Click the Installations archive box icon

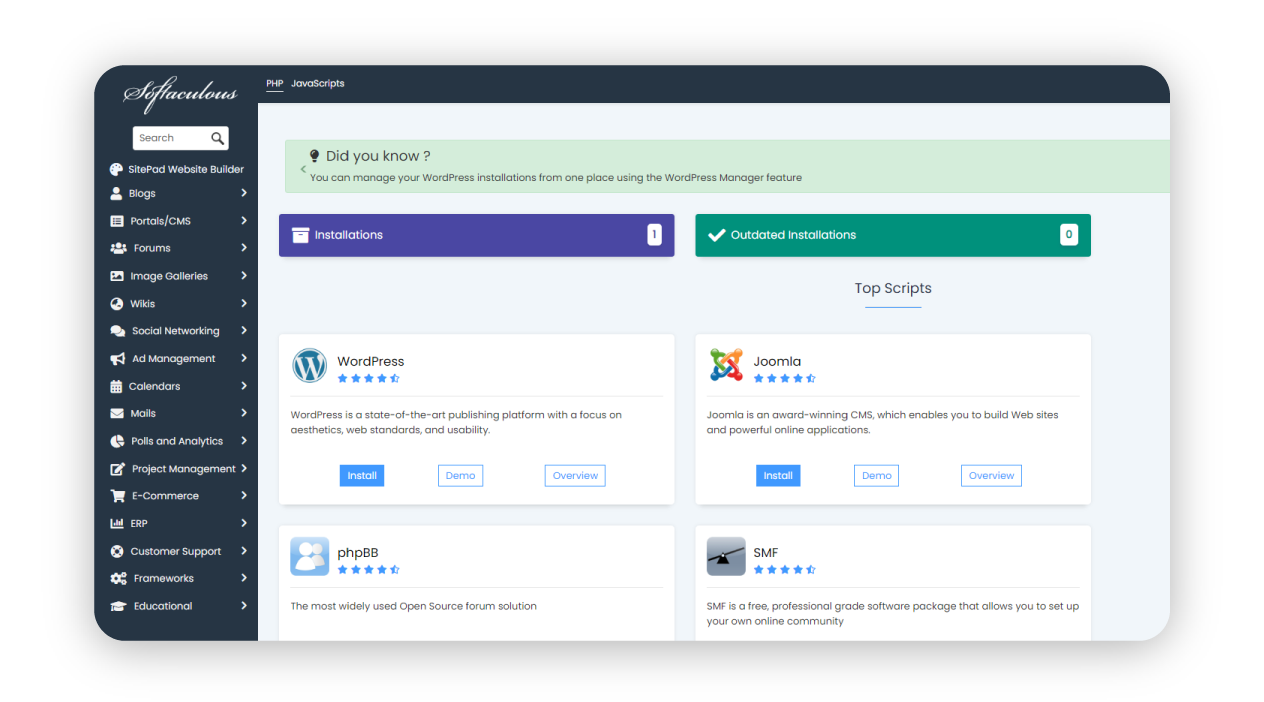click(300, 235)
